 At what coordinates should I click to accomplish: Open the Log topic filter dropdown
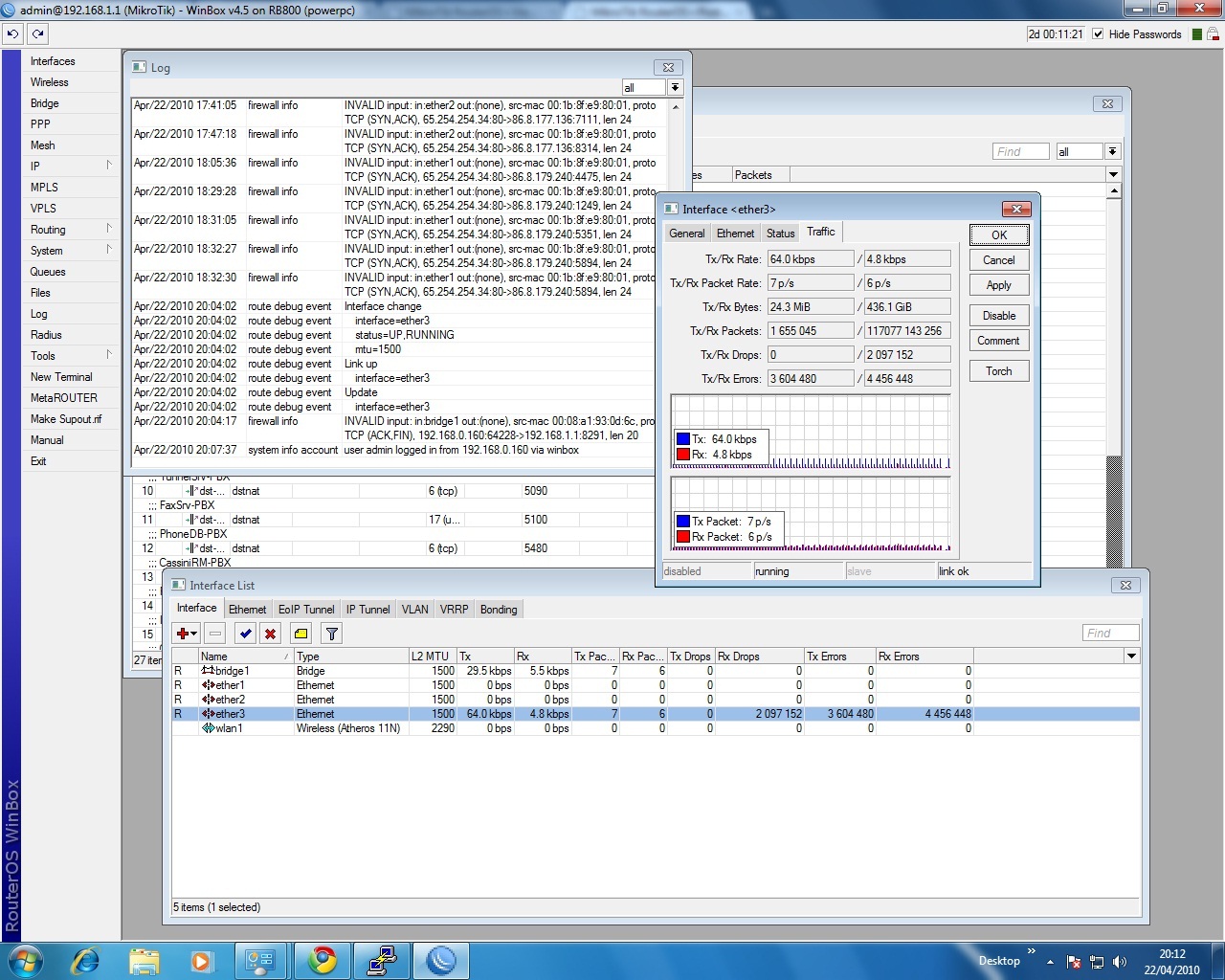pos(675,87)
